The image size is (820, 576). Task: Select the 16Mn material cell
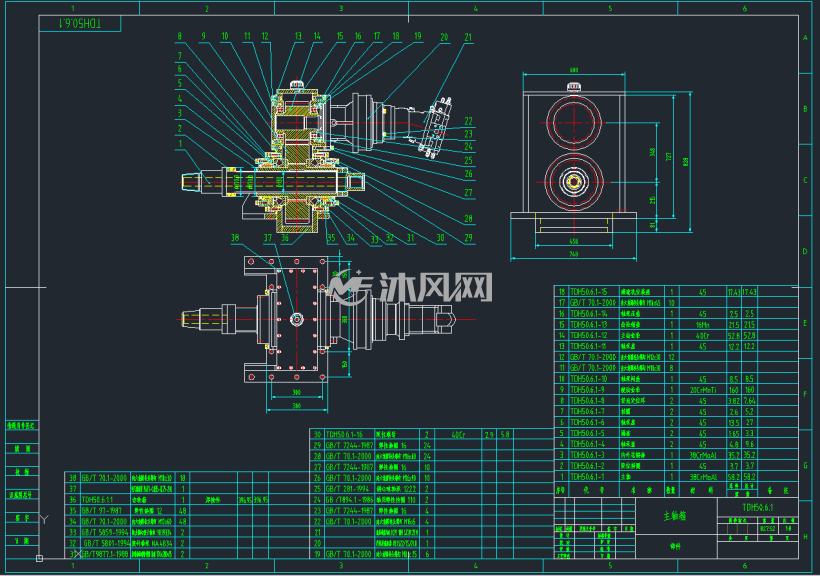[702, 325]
